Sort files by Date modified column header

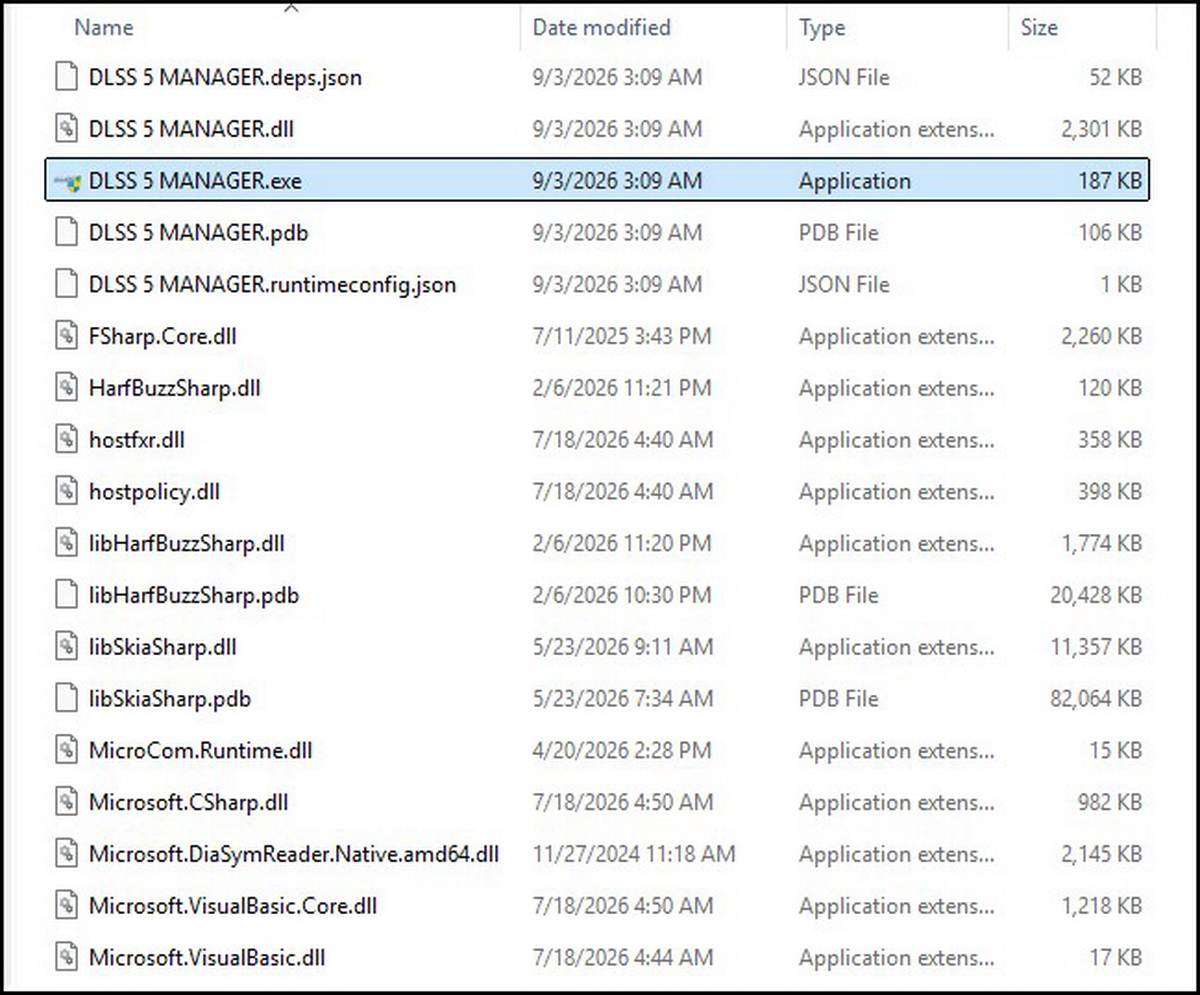[601, 27]
